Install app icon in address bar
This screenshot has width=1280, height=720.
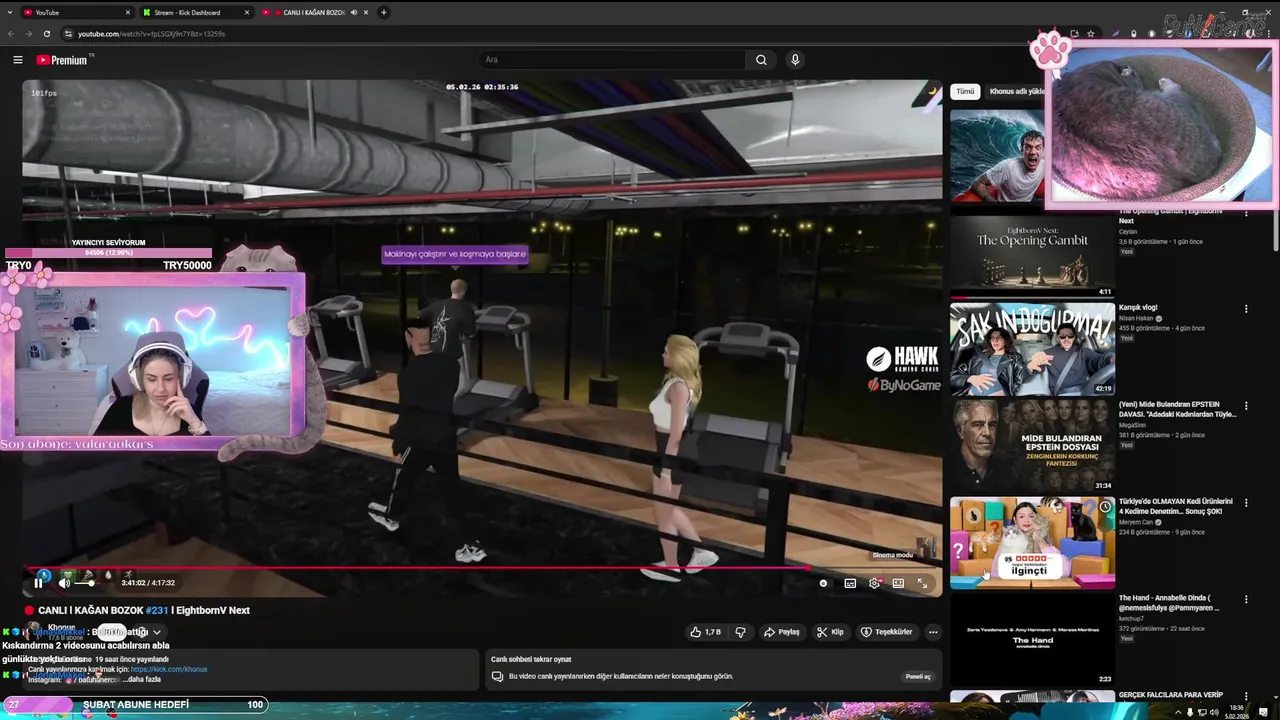1073,34
